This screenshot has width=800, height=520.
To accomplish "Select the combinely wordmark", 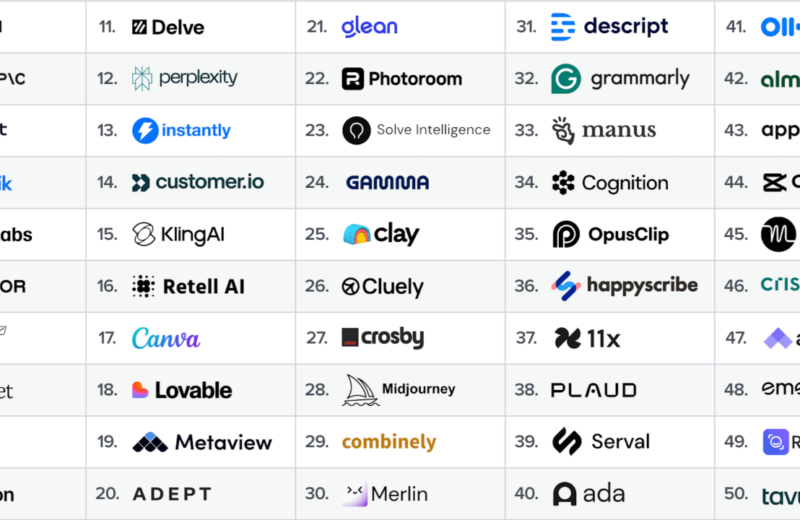I will click(389, 442).
